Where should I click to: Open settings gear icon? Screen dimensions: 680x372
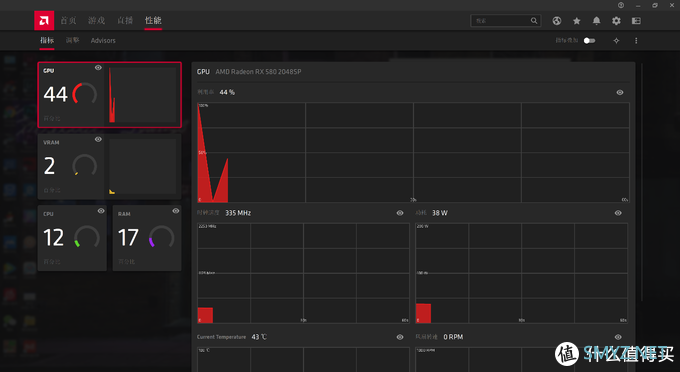coord(616,21)
